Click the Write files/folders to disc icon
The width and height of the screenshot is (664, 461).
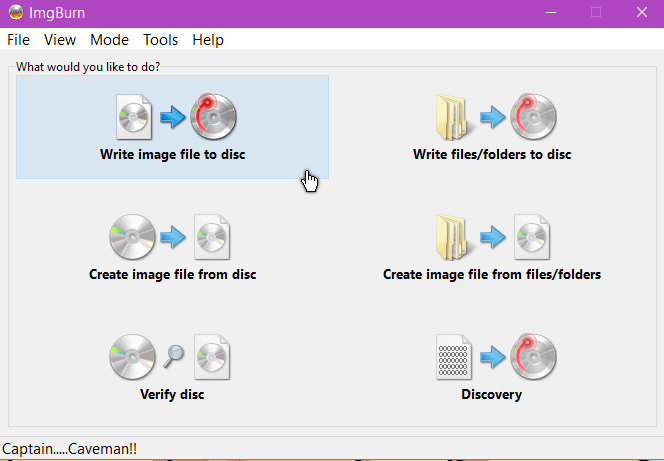click(x=496, y=117)
